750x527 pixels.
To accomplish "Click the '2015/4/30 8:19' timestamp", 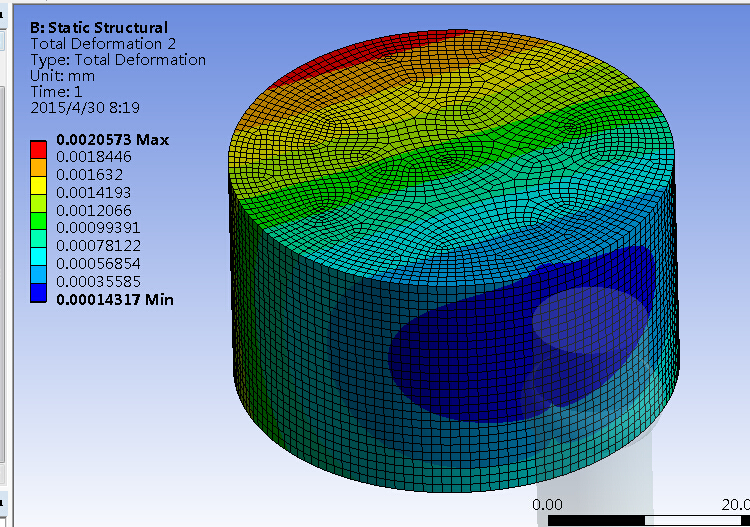I will (85, 107).
